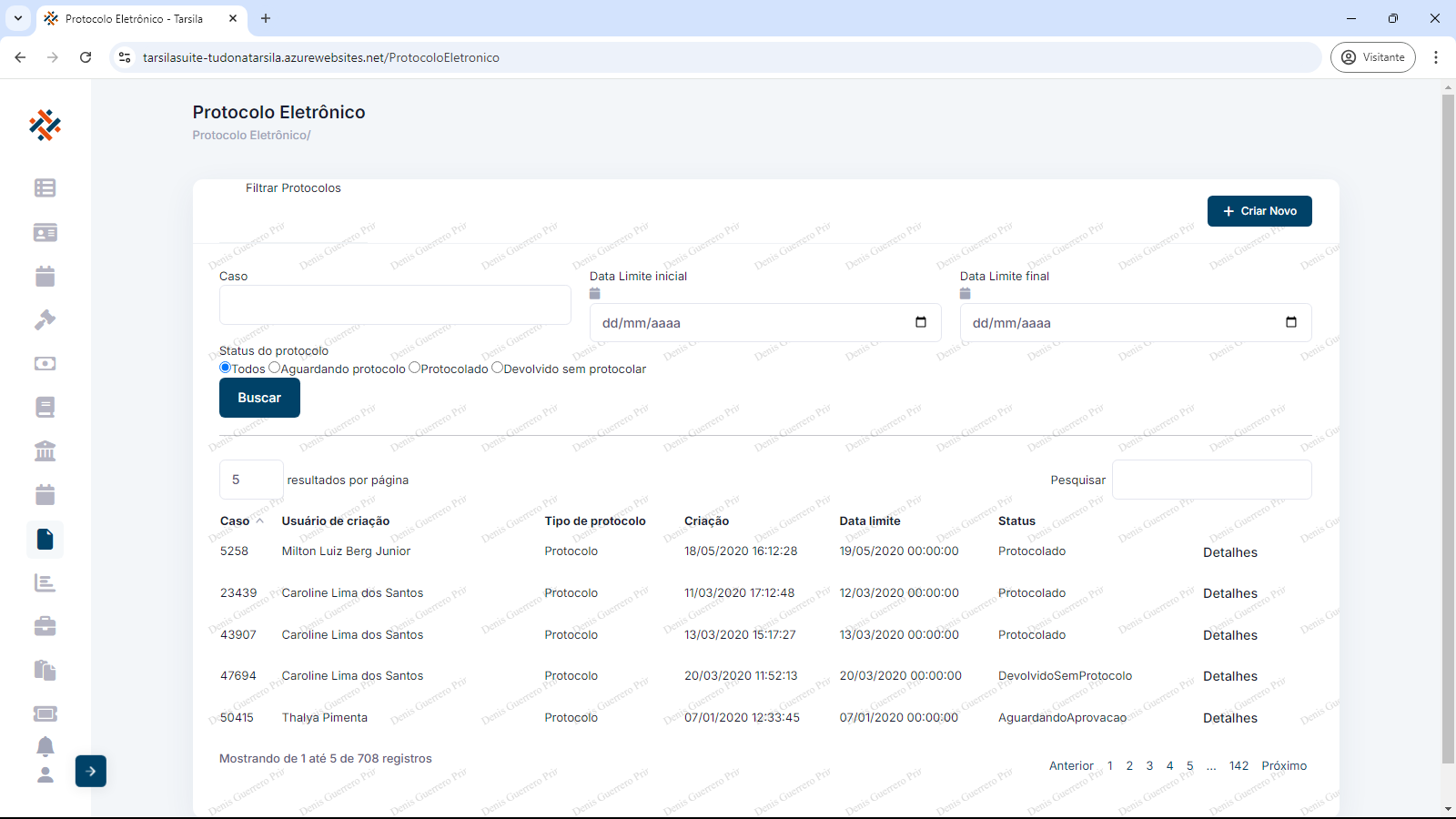The width and height of the screenshot is (1456, 819).
Task: Click the Pesquisar search field
Action: coord(1211,480)
